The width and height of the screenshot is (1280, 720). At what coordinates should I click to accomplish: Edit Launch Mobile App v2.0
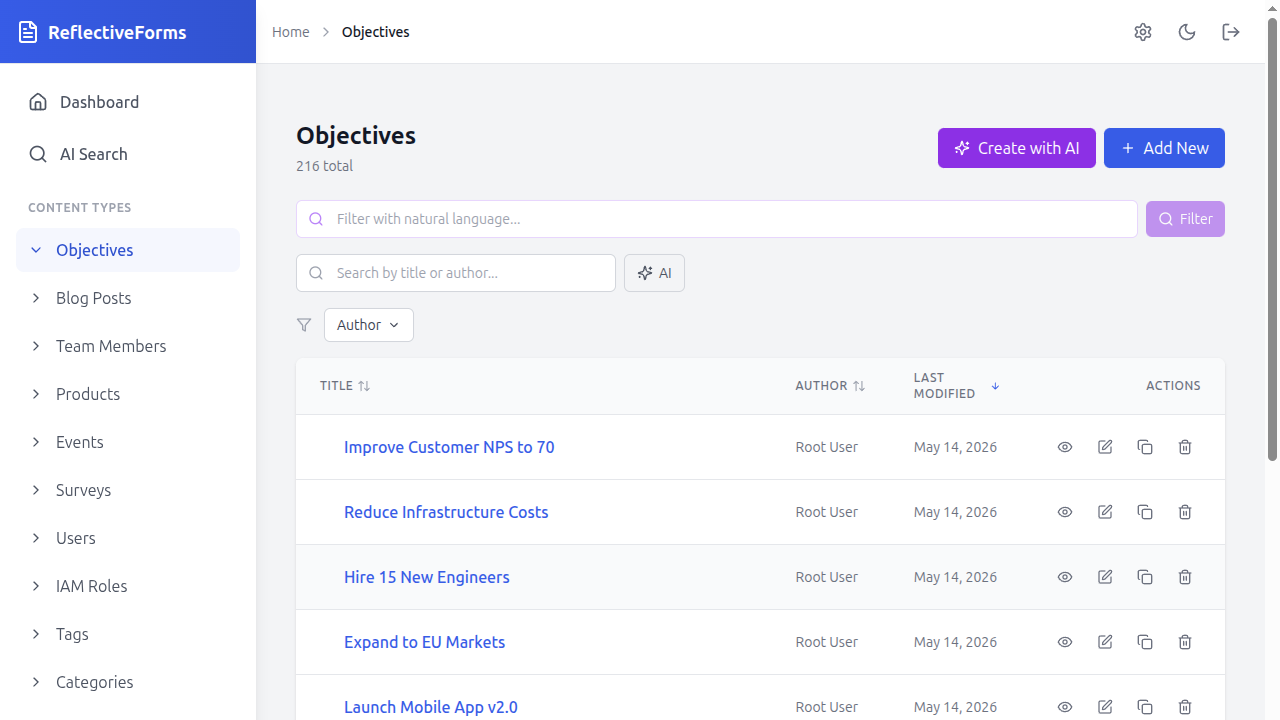click(x=1105, y=707)
